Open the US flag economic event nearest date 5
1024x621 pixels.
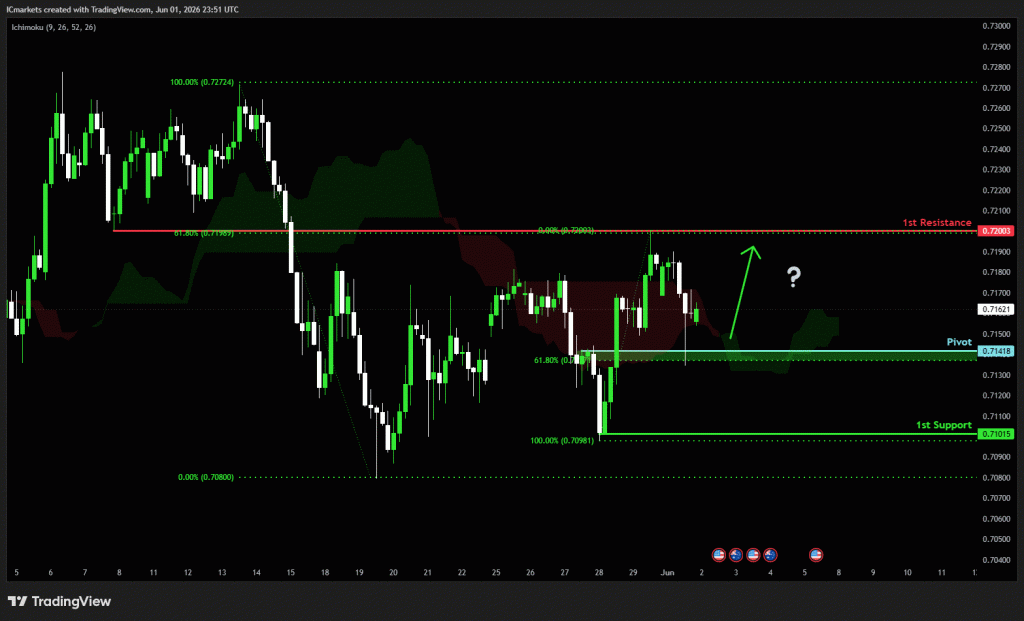(816, 555)
